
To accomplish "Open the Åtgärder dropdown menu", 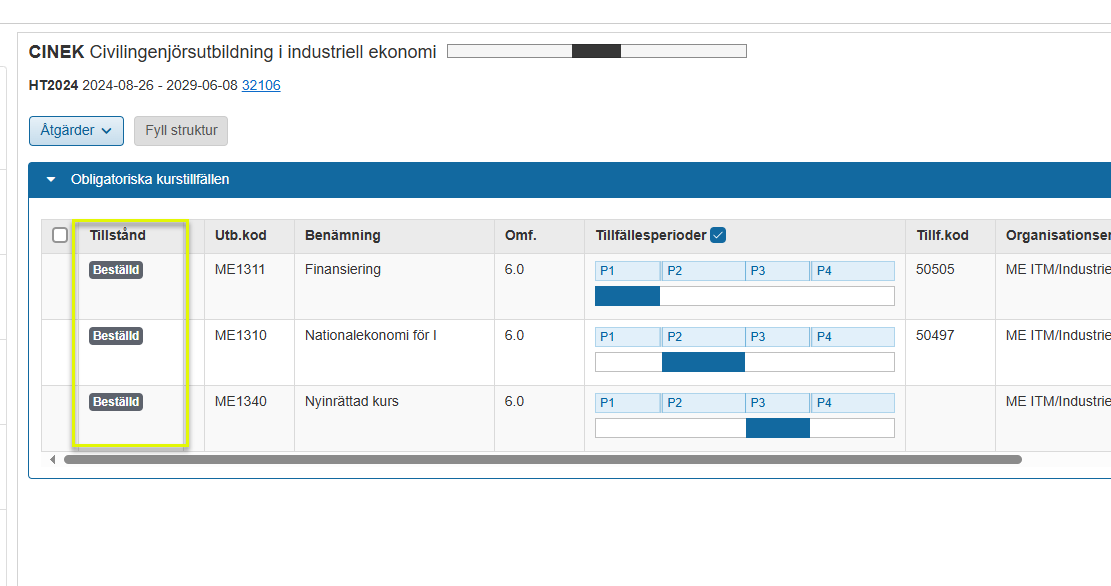I will pos(76,131).
